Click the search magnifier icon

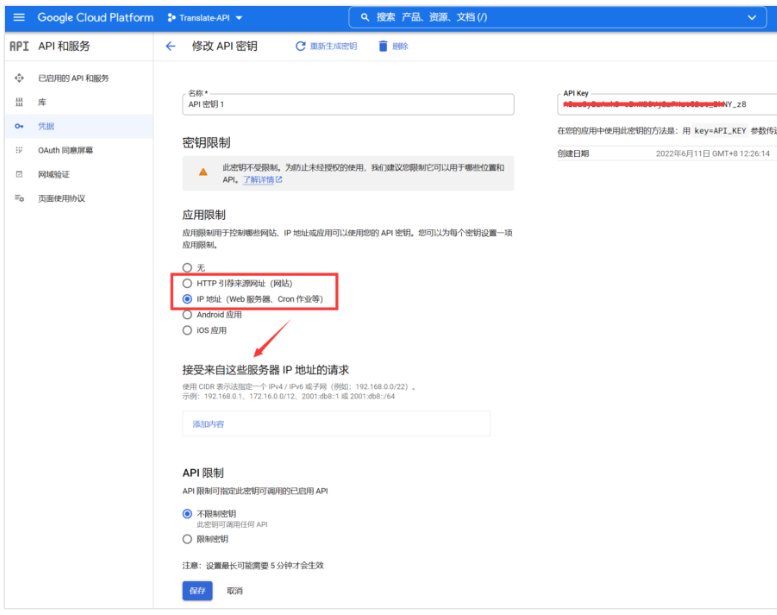pyautogui.click(x=365, y=17)
